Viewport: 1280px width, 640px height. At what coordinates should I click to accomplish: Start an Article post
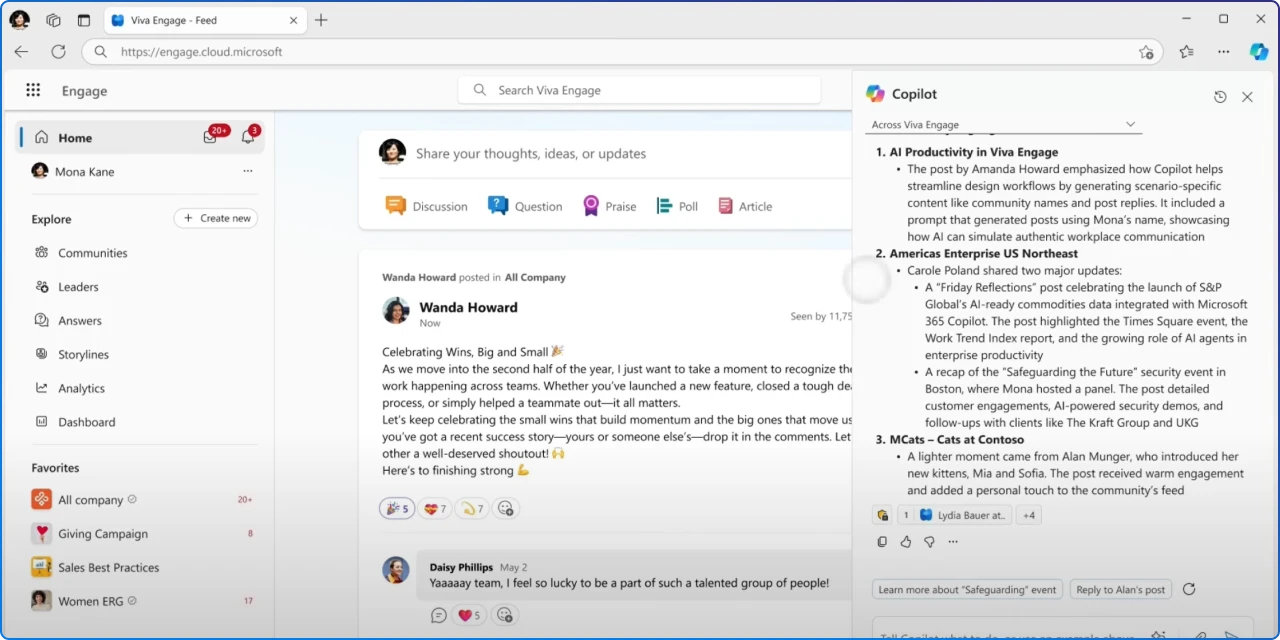coord(745,206)
